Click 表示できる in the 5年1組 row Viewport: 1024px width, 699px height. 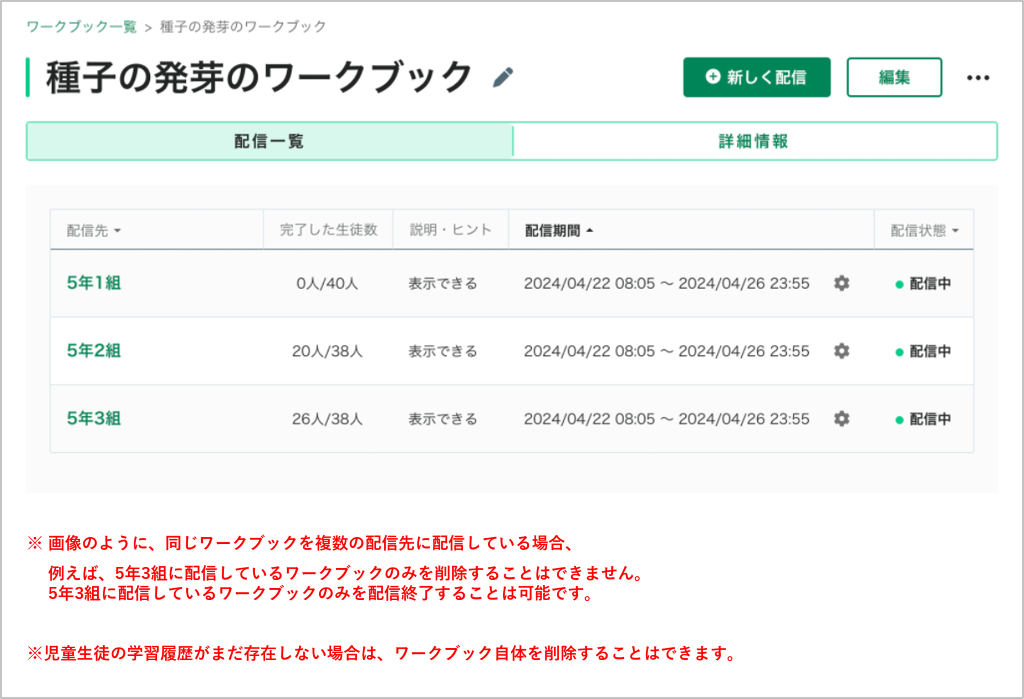(443, 284)
